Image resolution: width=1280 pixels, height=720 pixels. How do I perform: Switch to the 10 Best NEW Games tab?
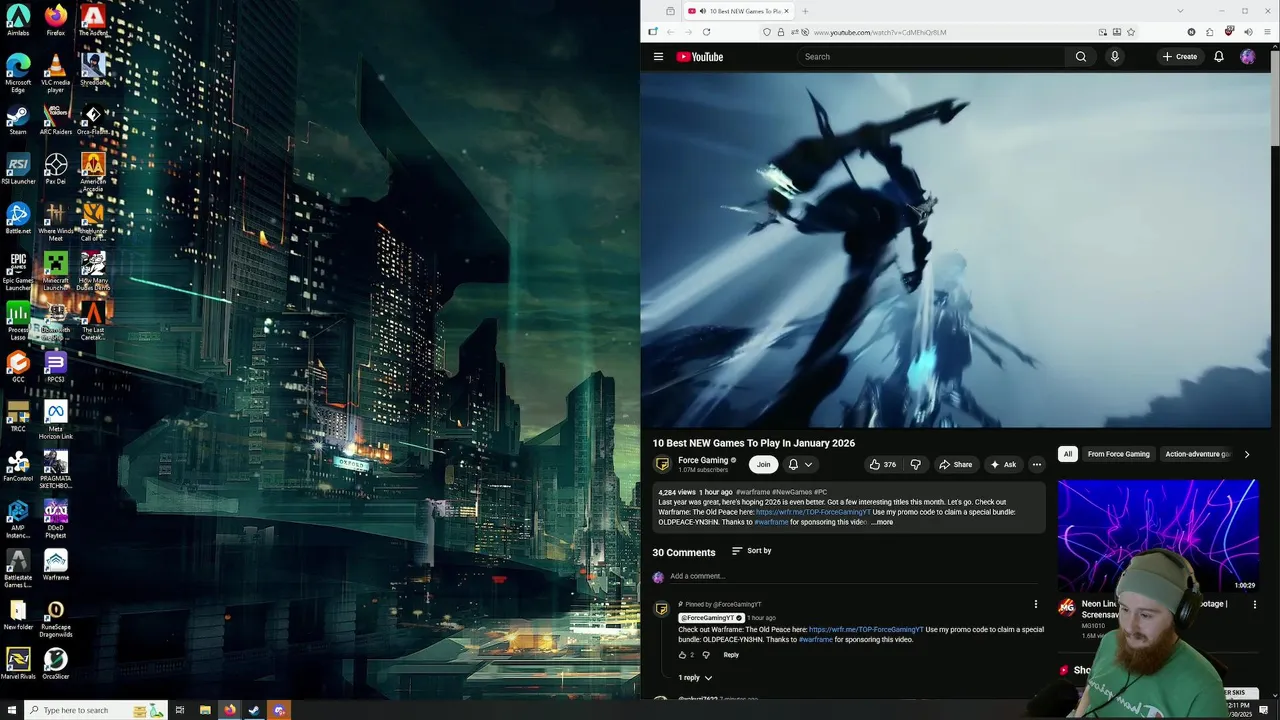pos(738,11)
